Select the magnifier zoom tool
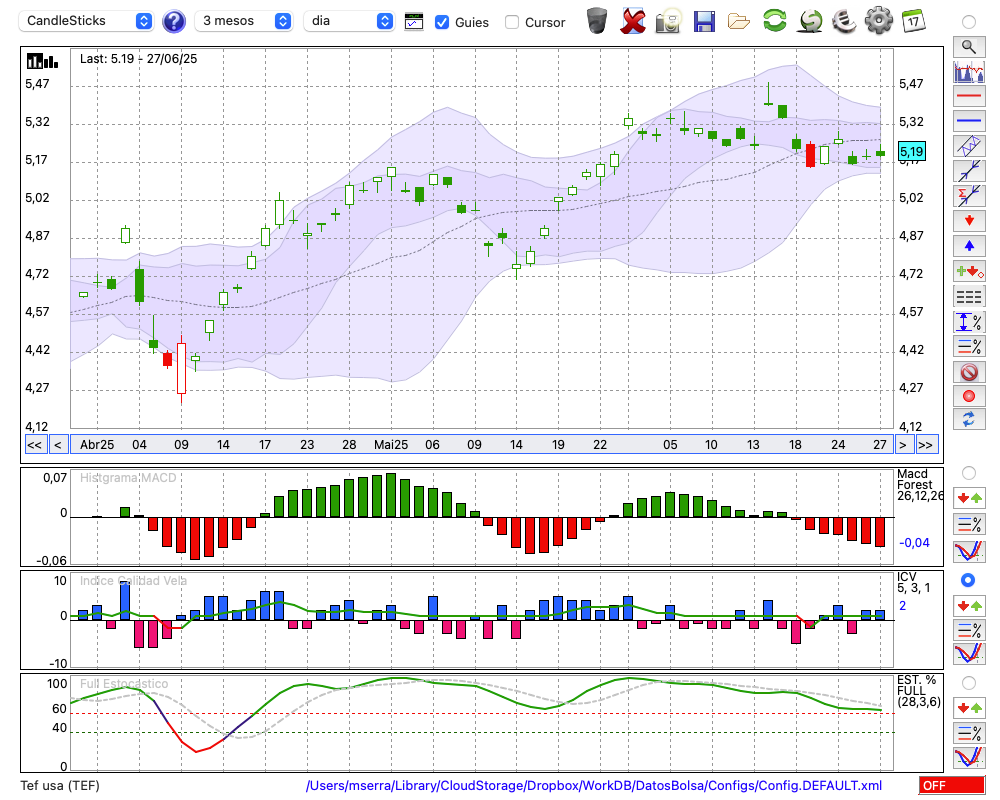 969,47
